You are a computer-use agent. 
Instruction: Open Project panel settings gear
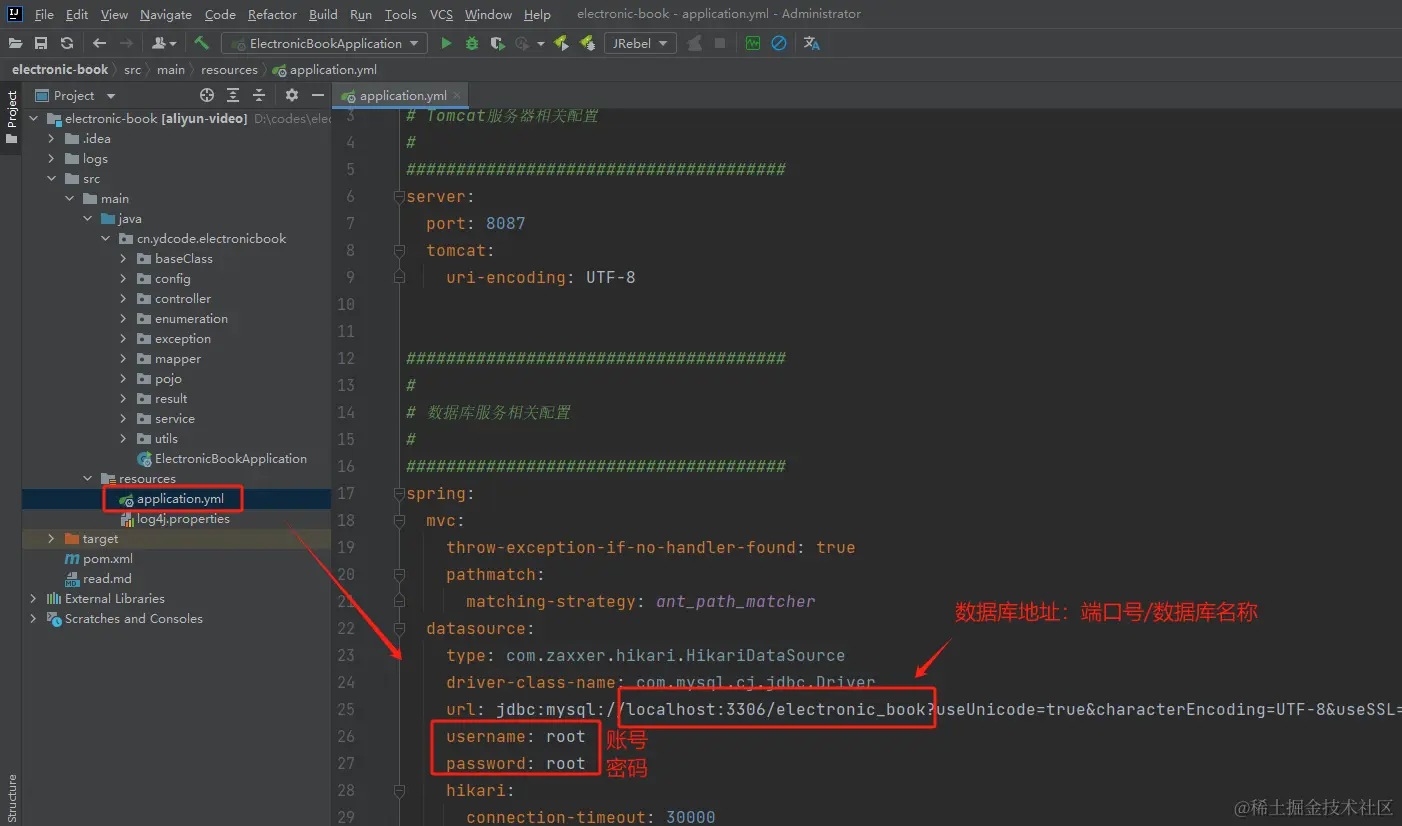coord(291,95)
